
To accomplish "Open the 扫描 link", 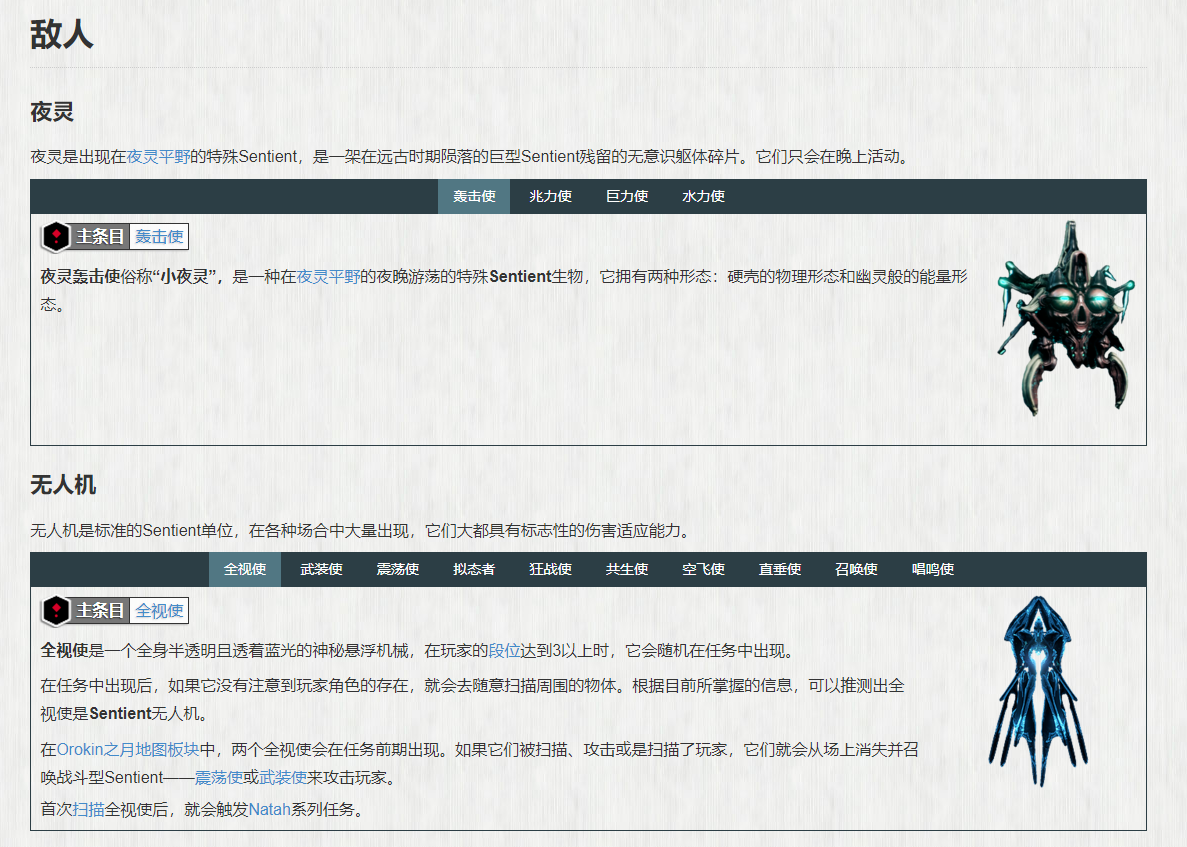I will click(89, 809).
